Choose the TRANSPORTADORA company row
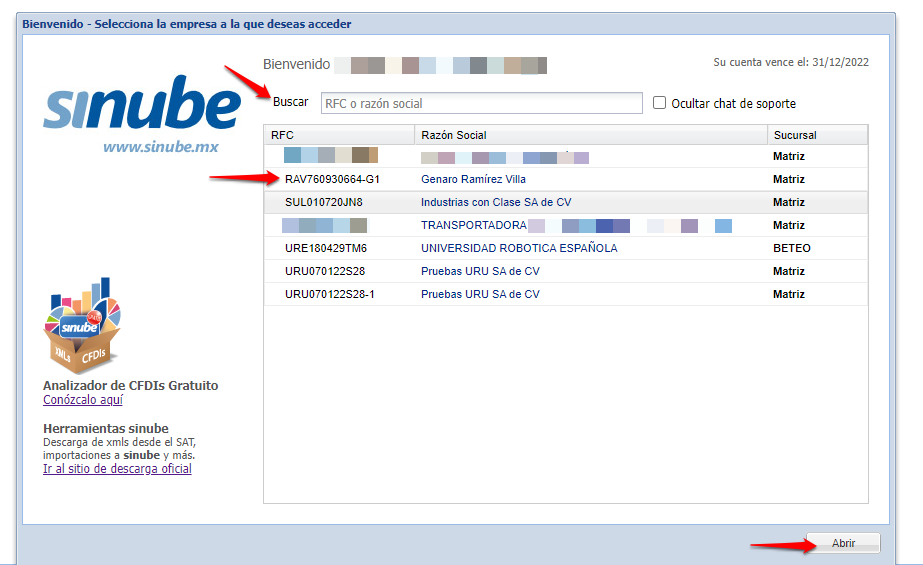The image size is (923, 565). point(473,226)
